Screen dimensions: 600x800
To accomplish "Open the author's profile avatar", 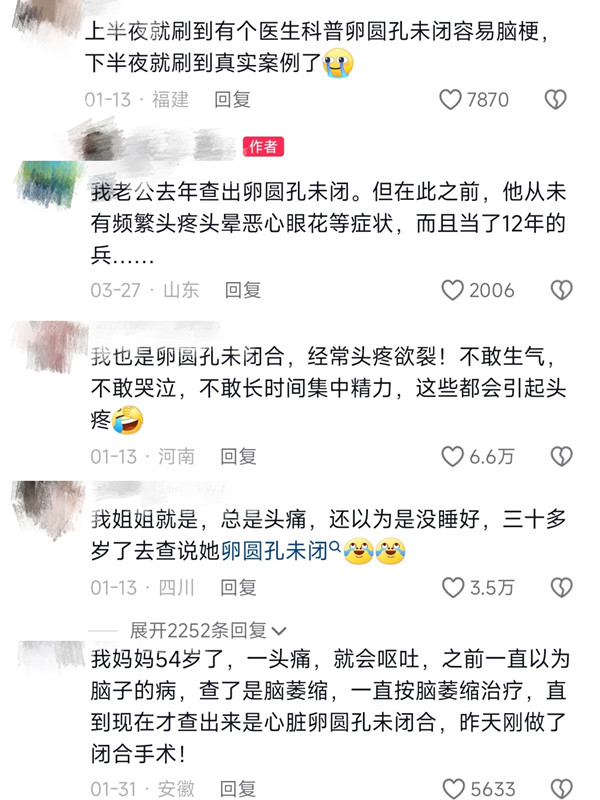I will (x=48, y=185).
